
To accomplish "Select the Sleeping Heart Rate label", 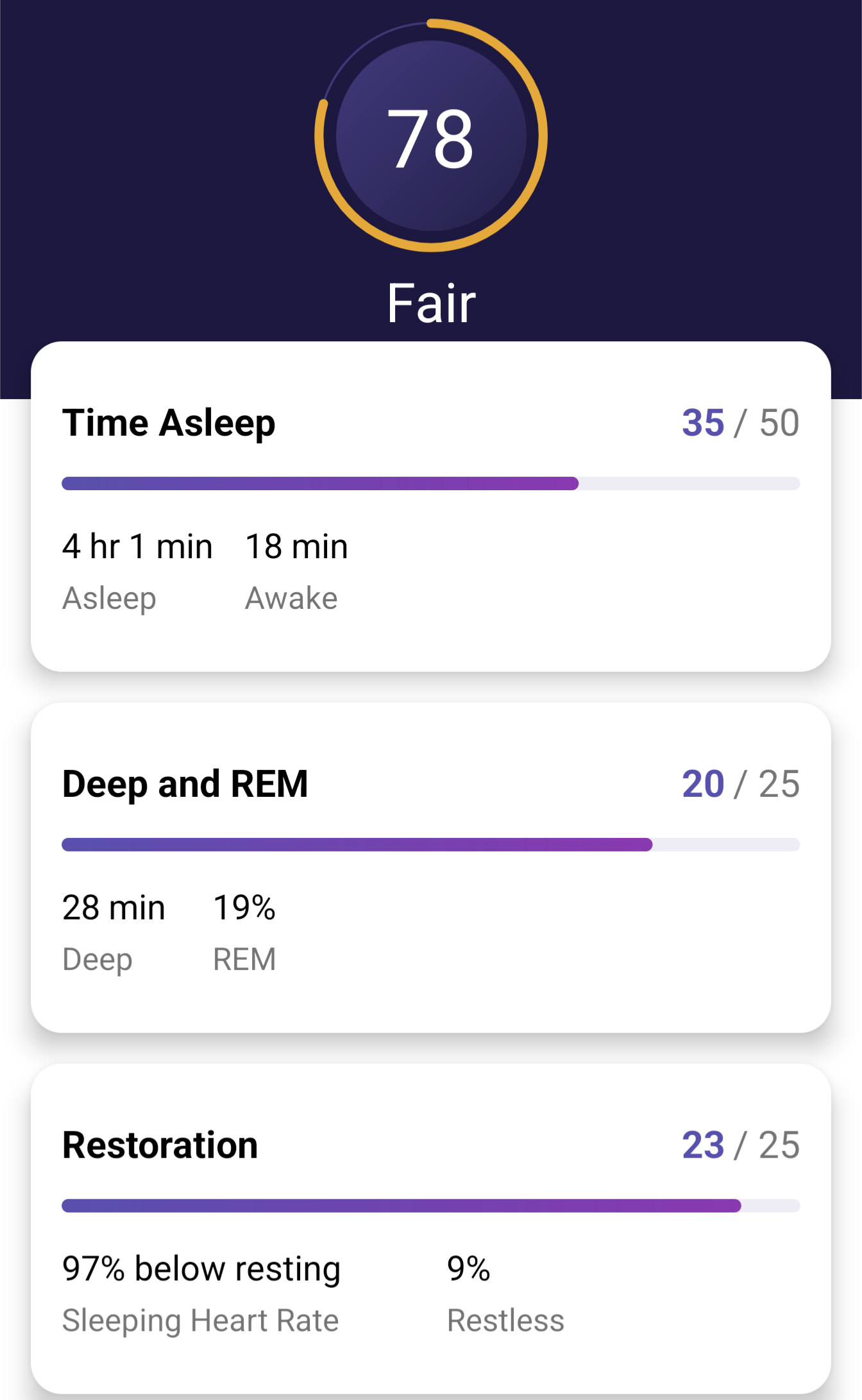I will 200,1321.
